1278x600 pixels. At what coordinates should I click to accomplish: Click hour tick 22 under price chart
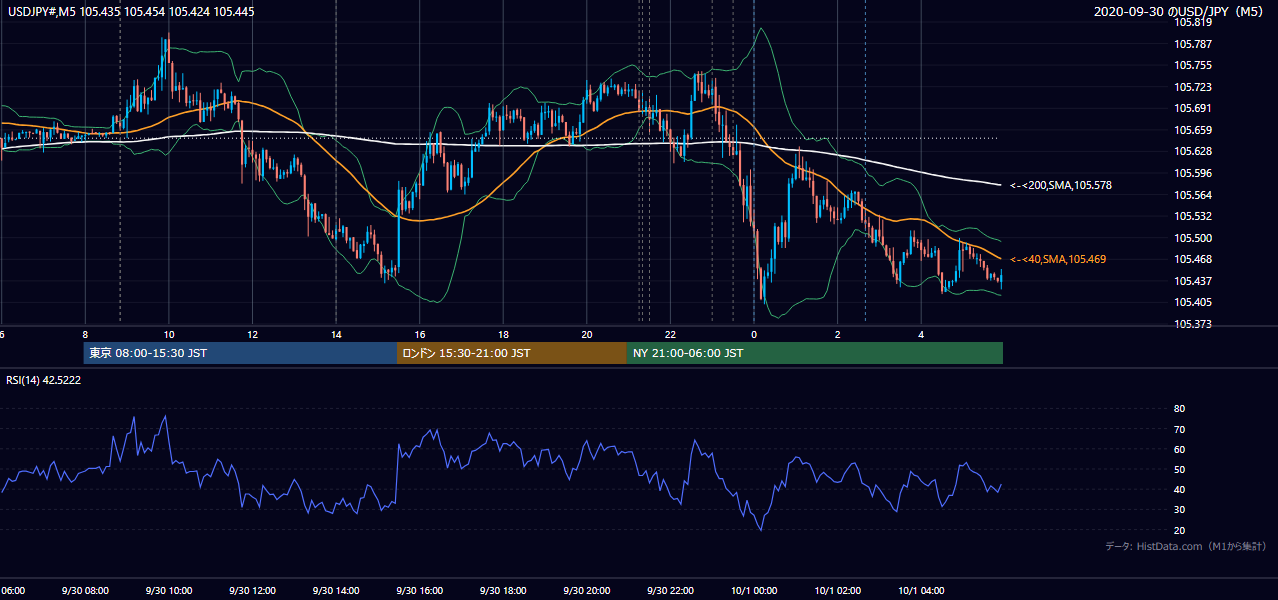tap(670, 335)
